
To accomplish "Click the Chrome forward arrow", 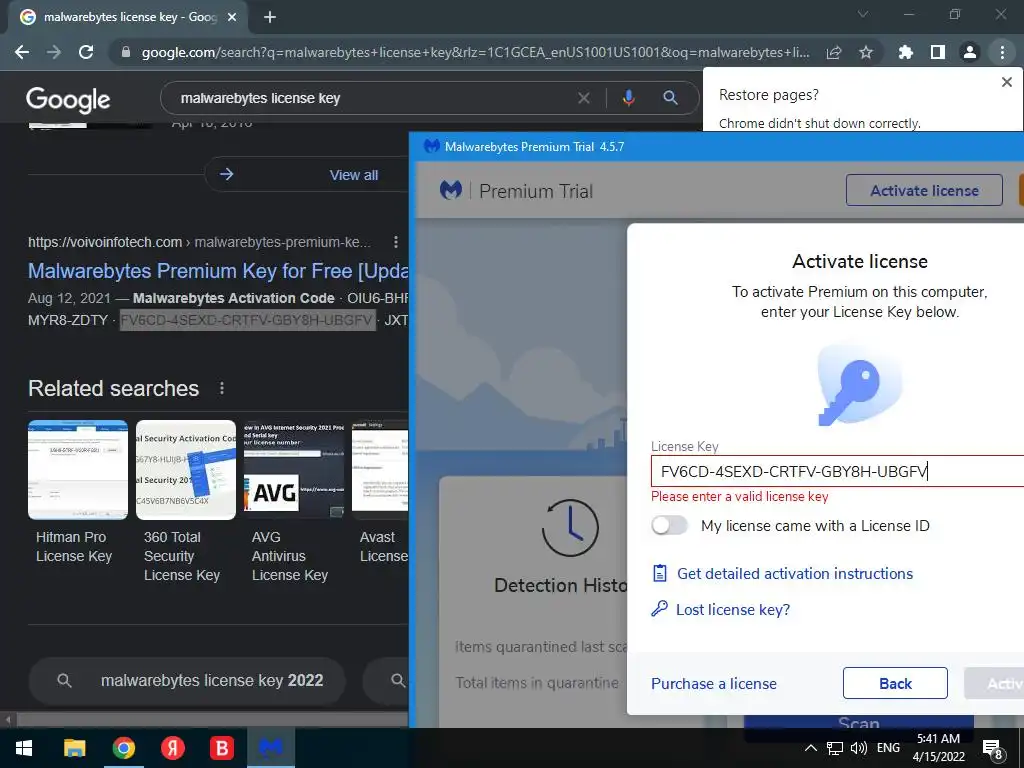I will 54,52.
